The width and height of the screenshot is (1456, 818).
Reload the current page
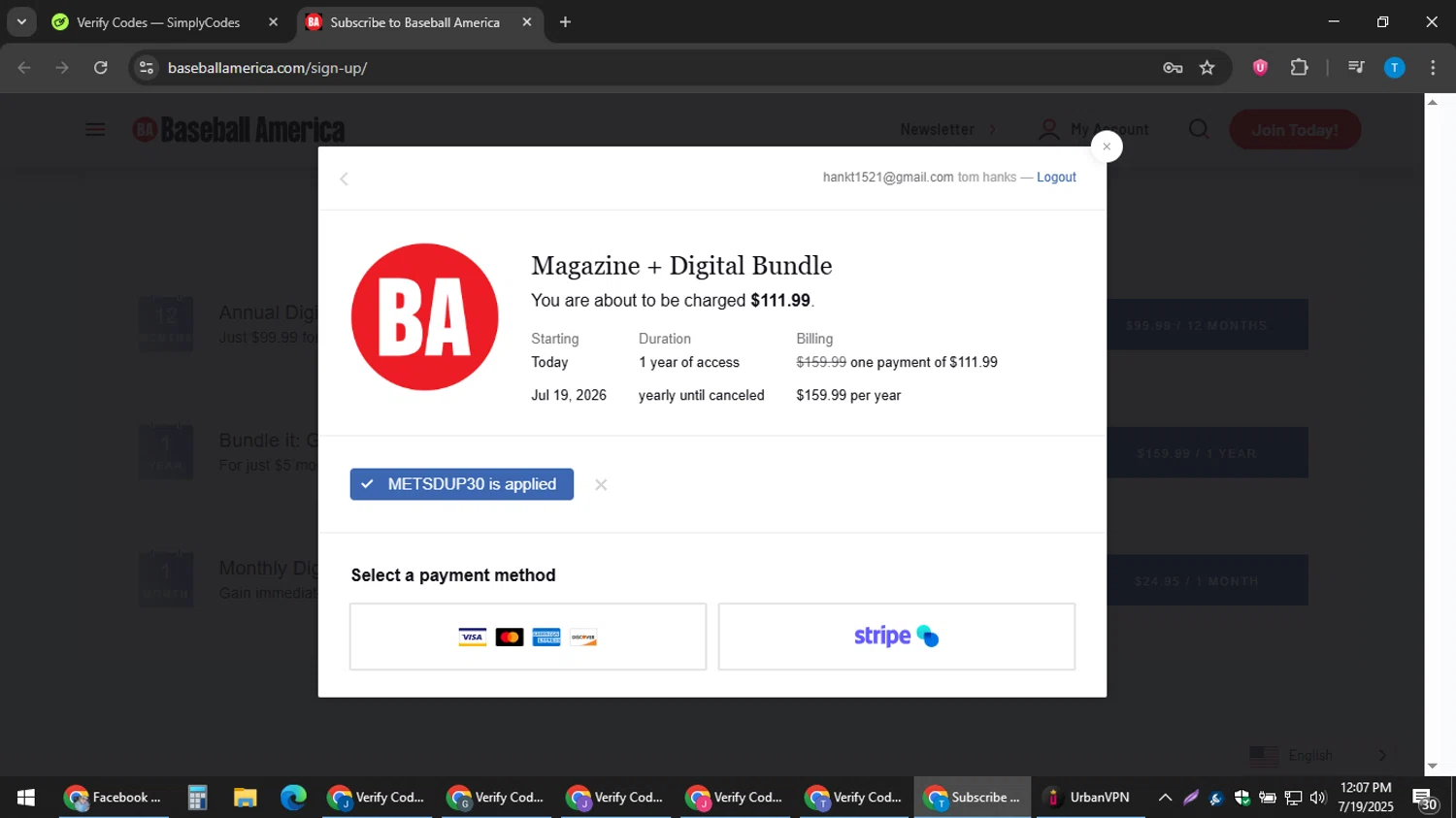point(101,68)
